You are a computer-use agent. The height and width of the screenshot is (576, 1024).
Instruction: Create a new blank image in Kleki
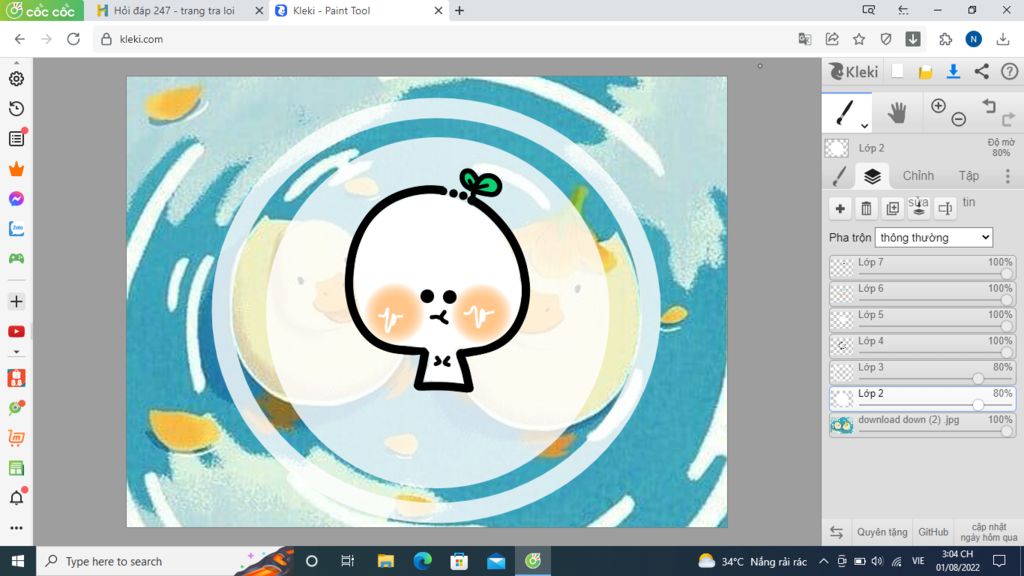pyautogui.click(x=897, y=71)
